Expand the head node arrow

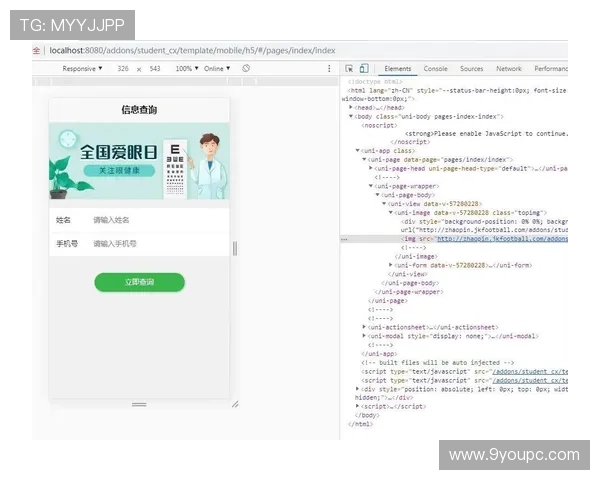[351, 108]
